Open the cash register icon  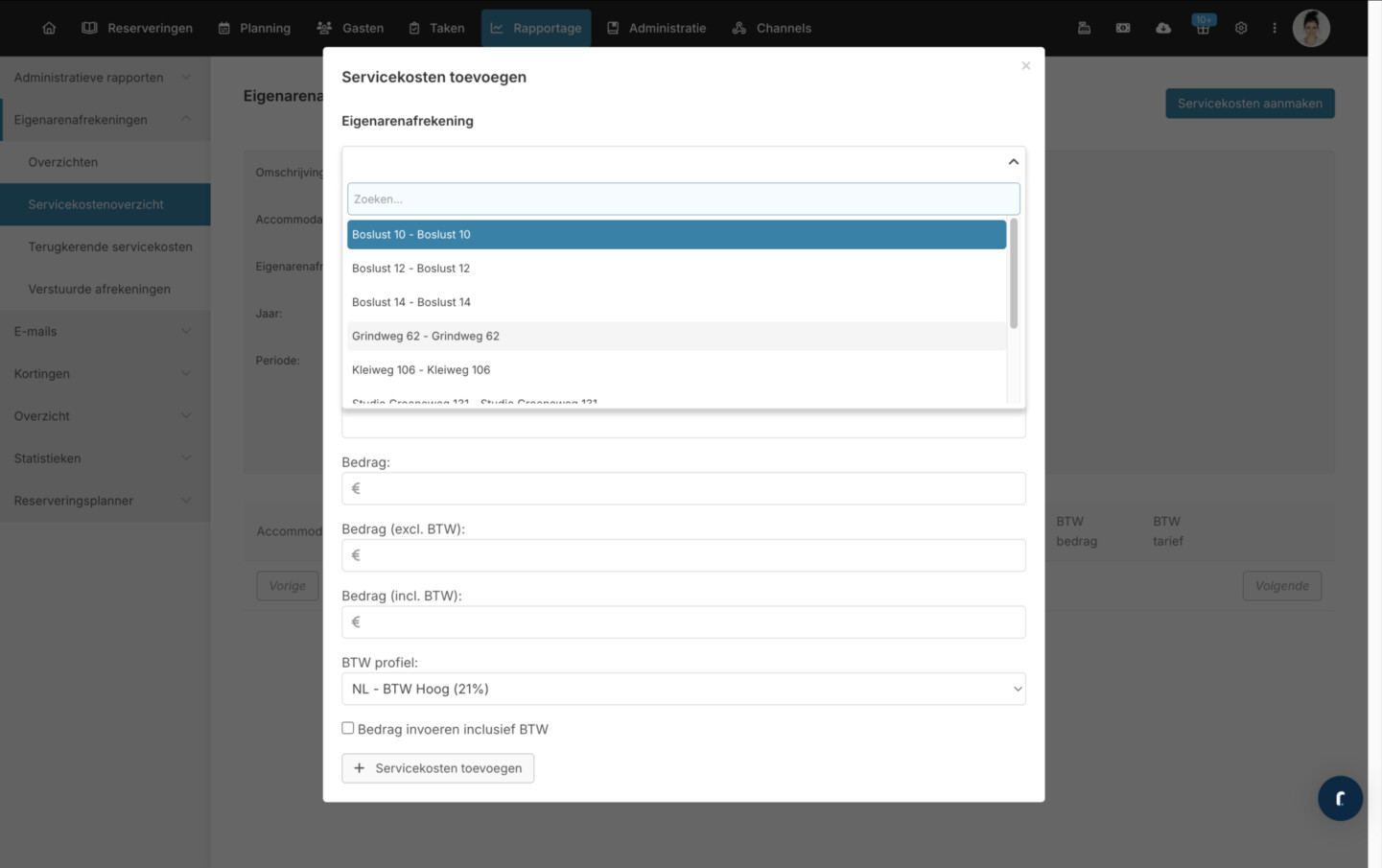point(1084,28)
